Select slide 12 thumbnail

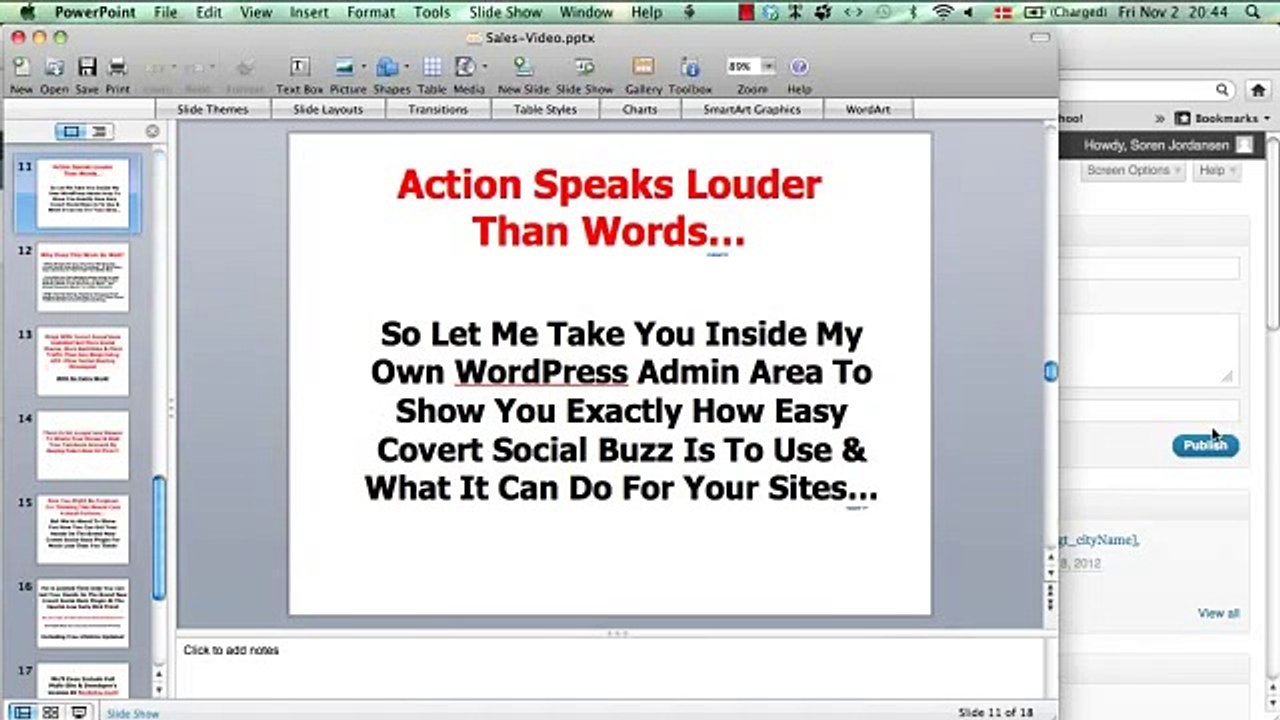[83, 278]
